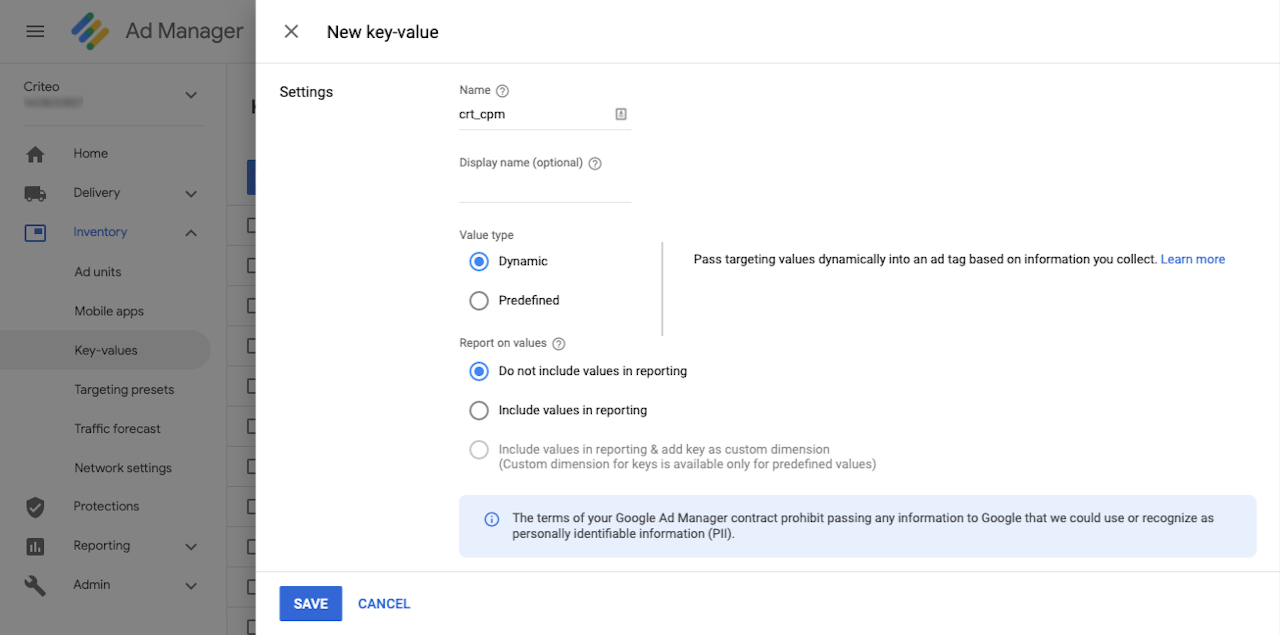Save the new key-value
Image resolution: width=1280 pixels, height=635 pixels.
coord(310,604)
